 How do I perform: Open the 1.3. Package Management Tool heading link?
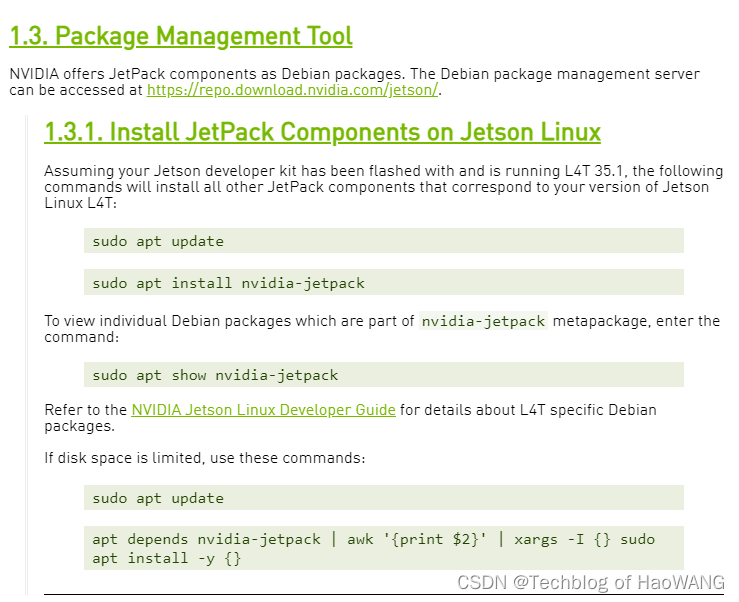181,36
